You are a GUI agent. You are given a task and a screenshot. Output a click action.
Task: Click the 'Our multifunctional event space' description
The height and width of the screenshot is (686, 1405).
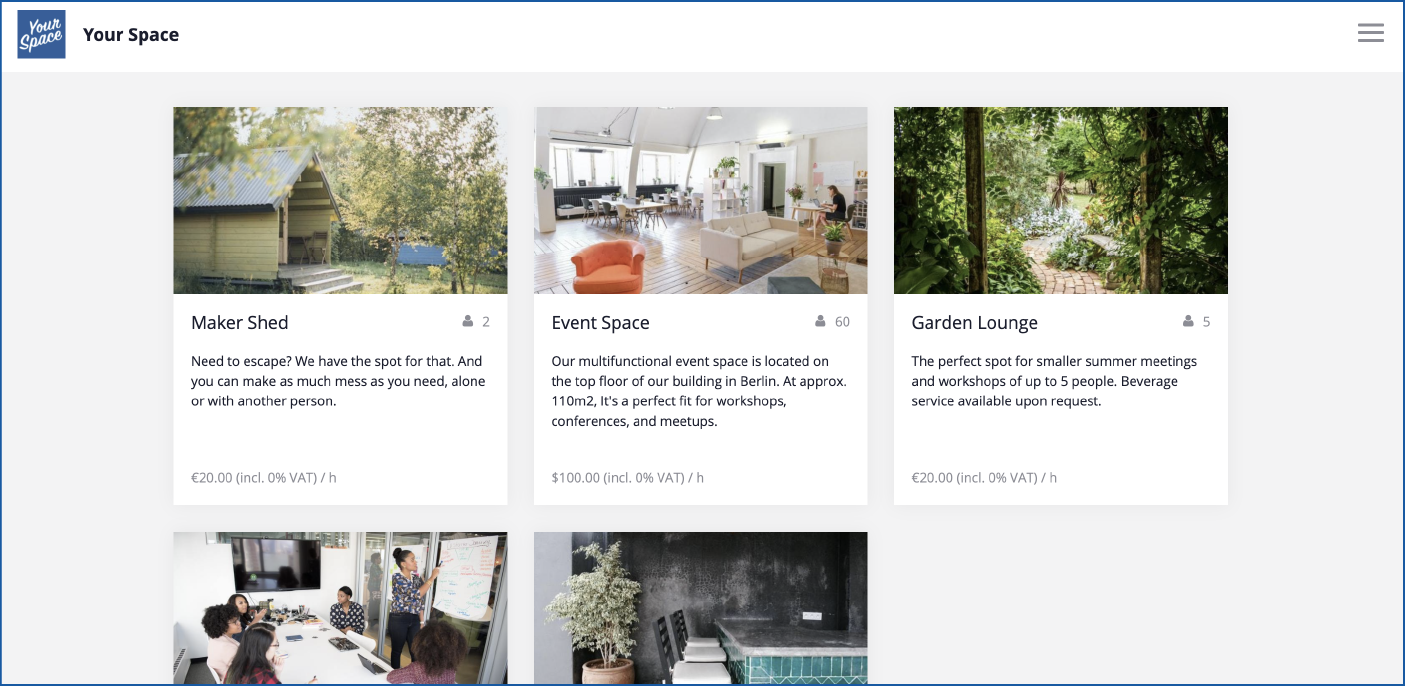(x=700, y=391)
